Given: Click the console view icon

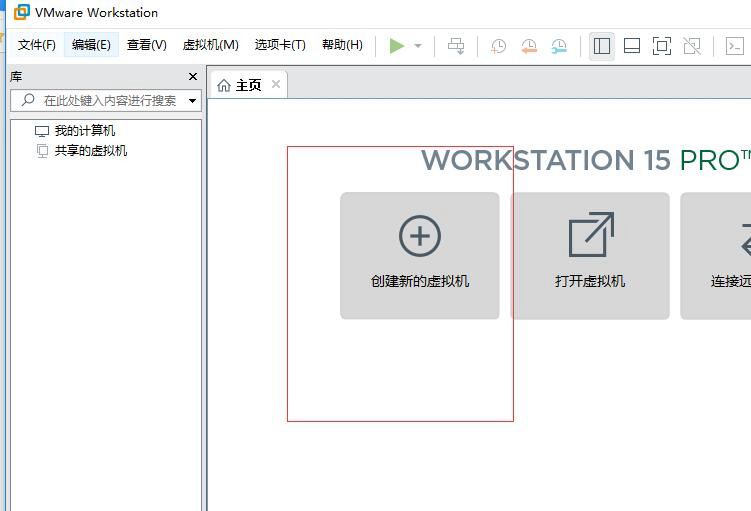Looking at the screenshot, I should 735,46.
